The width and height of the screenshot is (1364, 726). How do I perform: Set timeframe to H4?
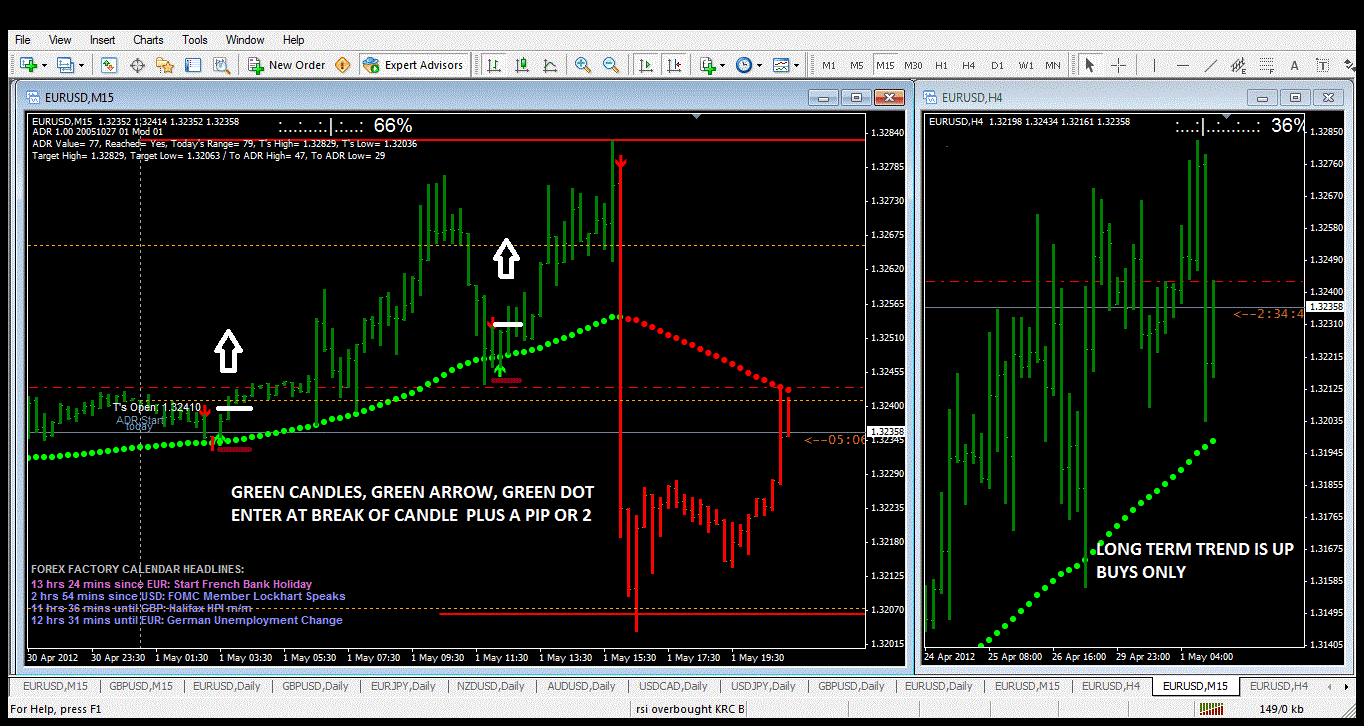coord(969,65)
